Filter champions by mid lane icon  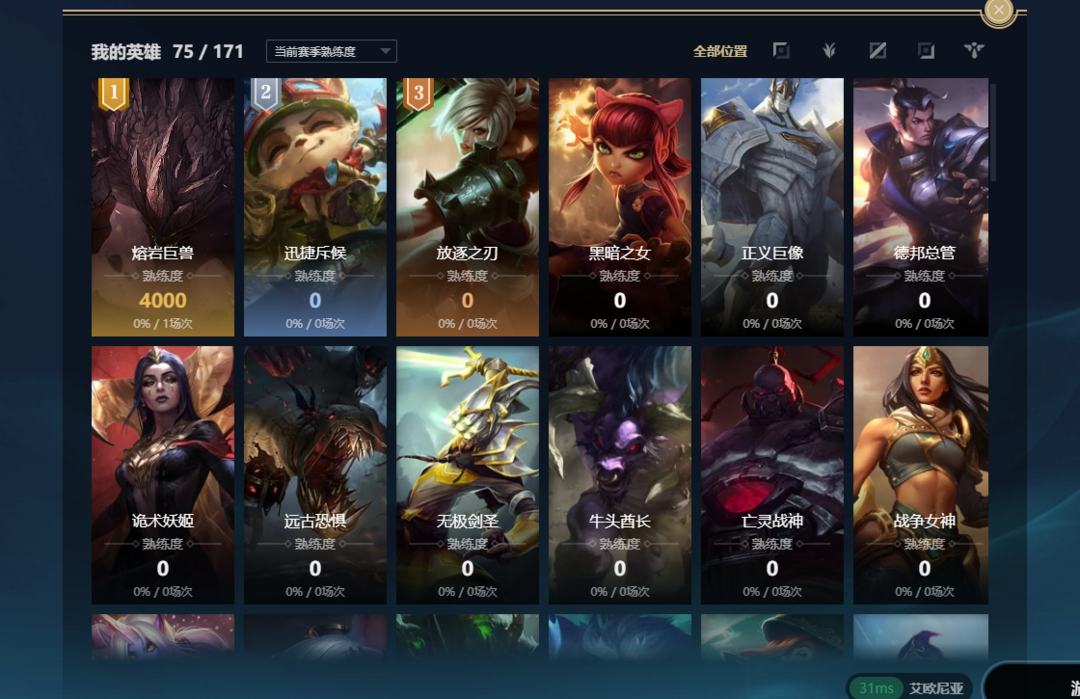click(878, 50)
